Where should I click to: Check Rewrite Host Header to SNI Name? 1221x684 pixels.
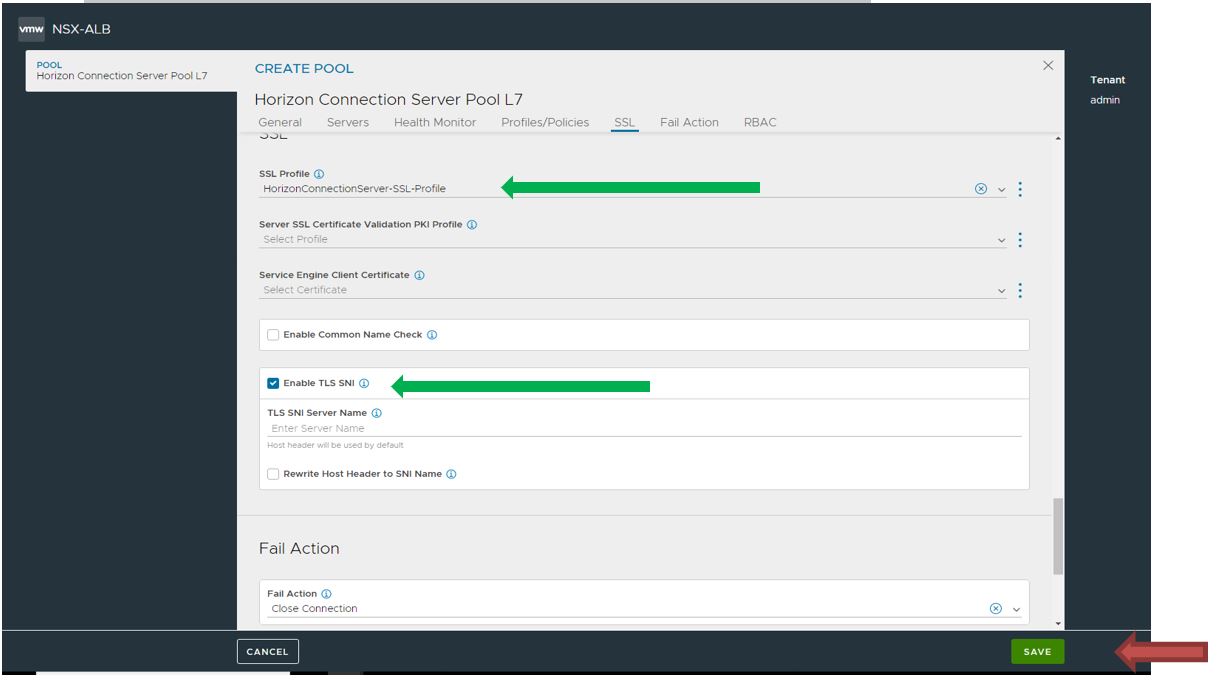tap(273, 474)
